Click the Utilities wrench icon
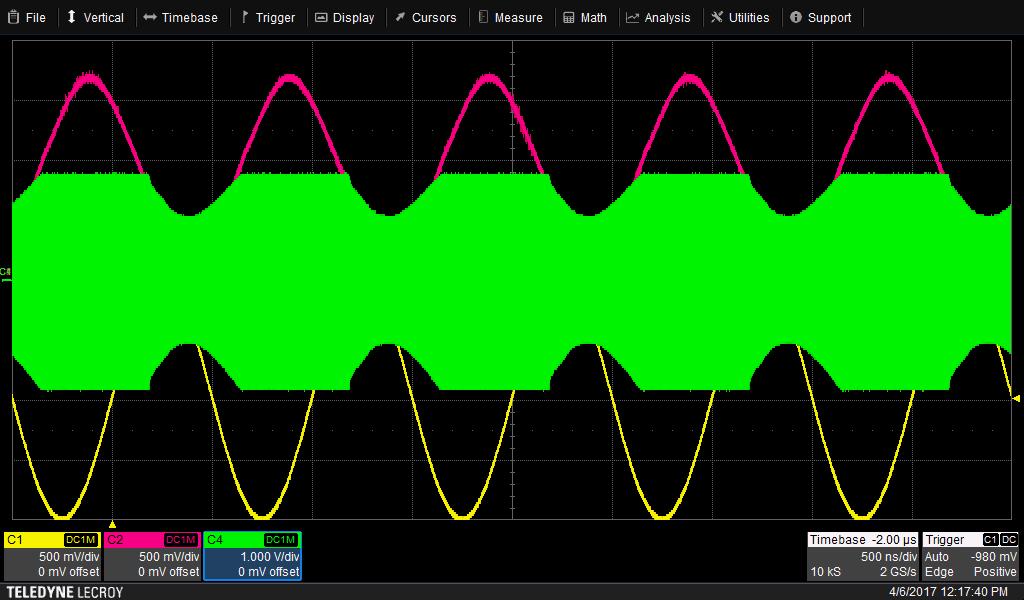1024x600 pixels. (x=717, y=18)
